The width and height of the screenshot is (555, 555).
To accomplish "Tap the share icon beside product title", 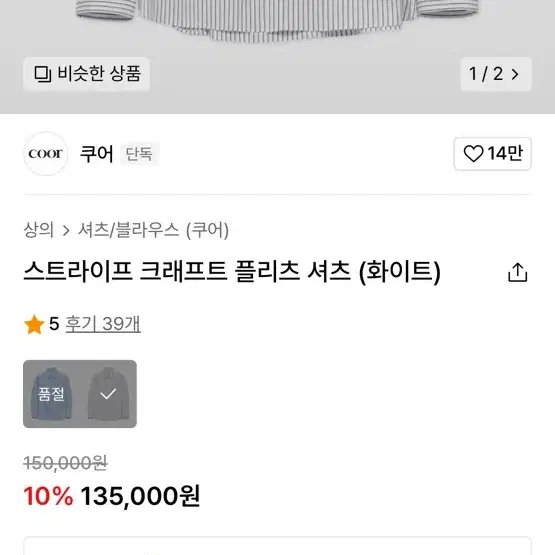I will (x=517, y=272).
